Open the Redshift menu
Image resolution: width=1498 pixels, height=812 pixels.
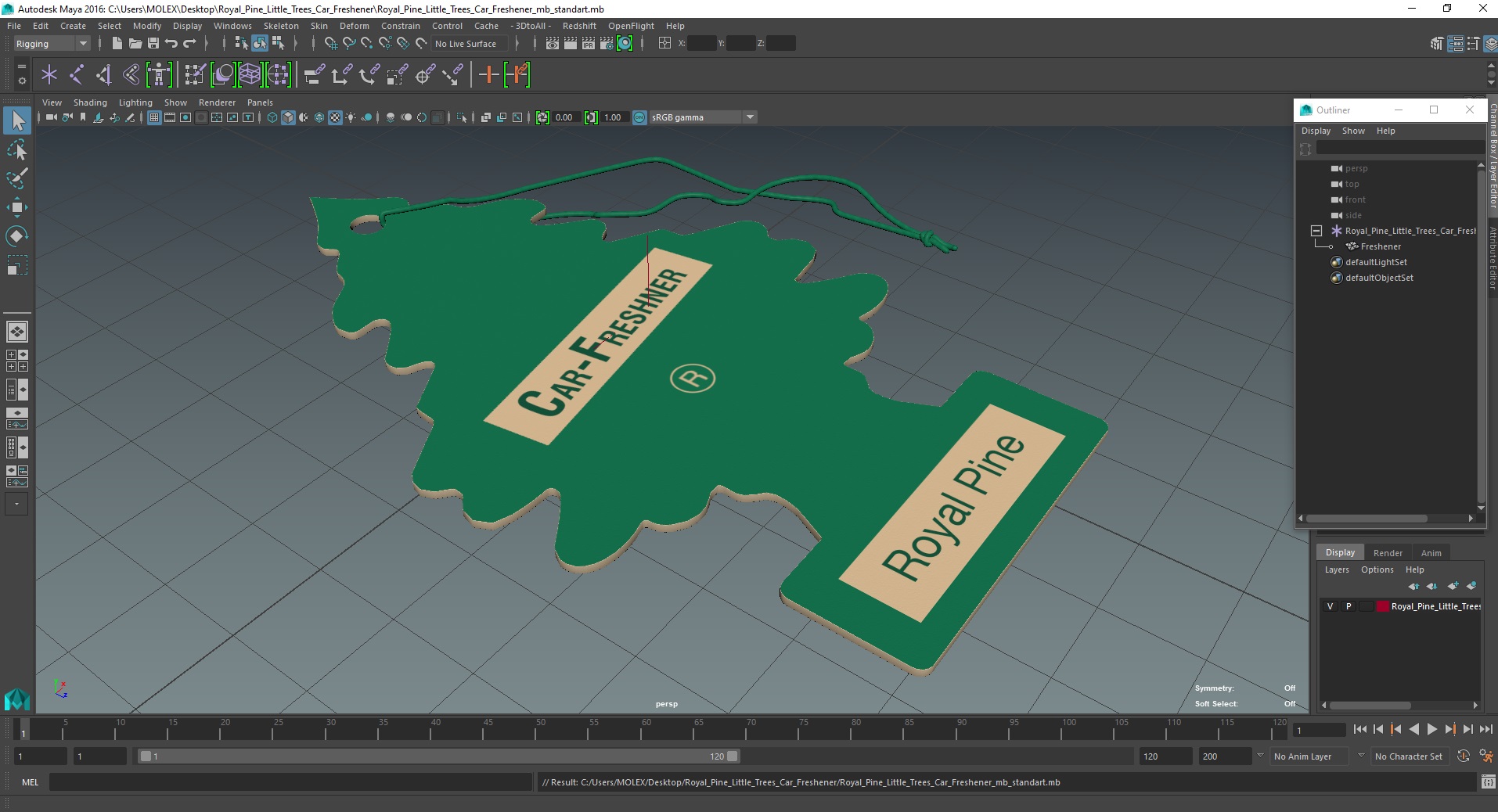[579, 26]
